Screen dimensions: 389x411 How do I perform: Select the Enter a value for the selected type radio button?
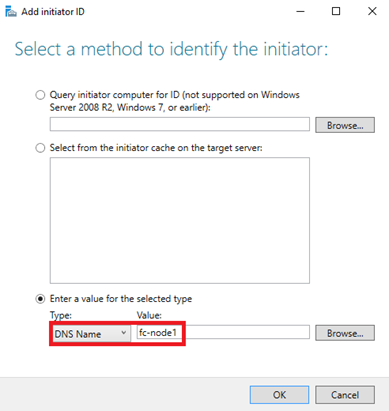(x=40, y=299)
